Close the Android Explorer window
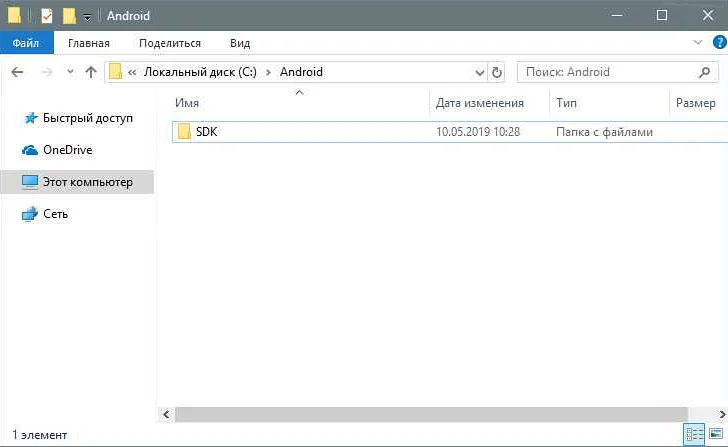The height and width of the screenshot is (447, 728). (x=708, y=15)
